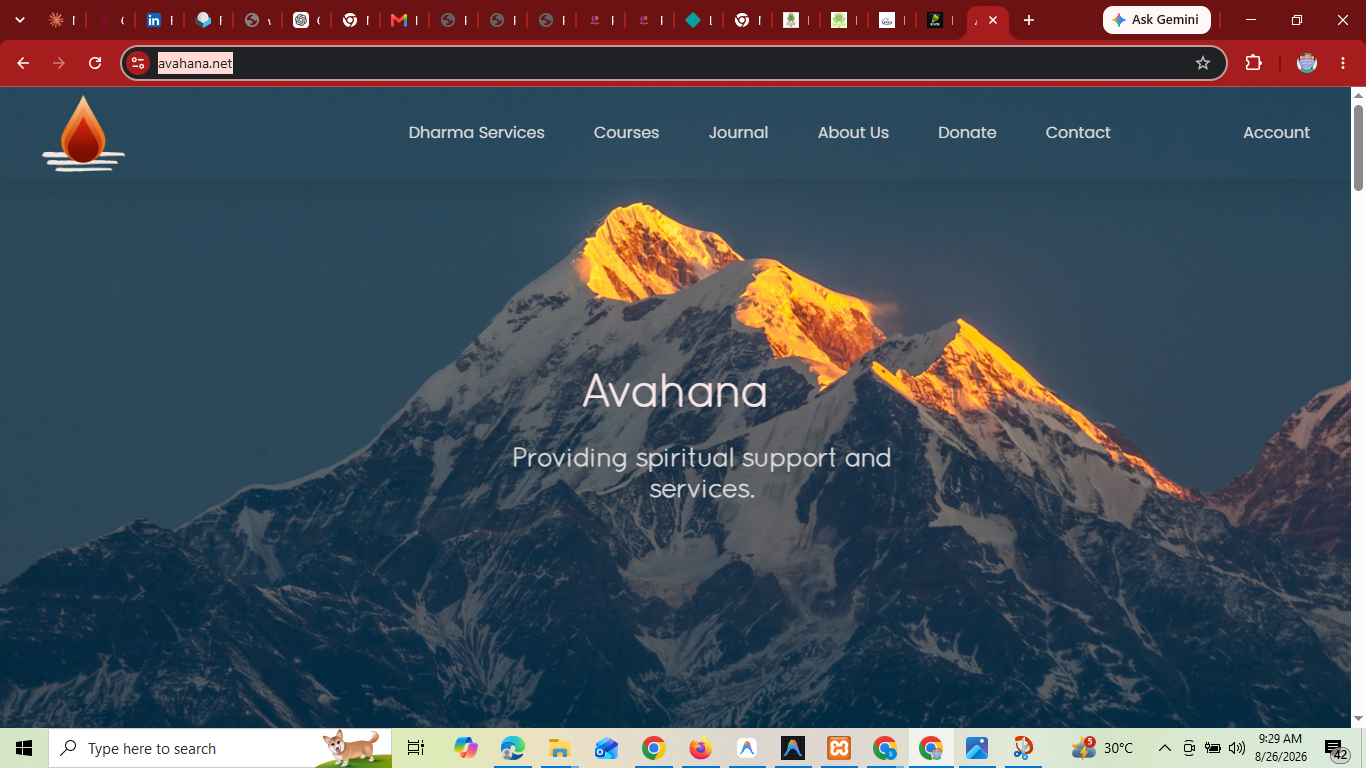
Task: Reload the page with refresh icon
Action: (95, 63)
